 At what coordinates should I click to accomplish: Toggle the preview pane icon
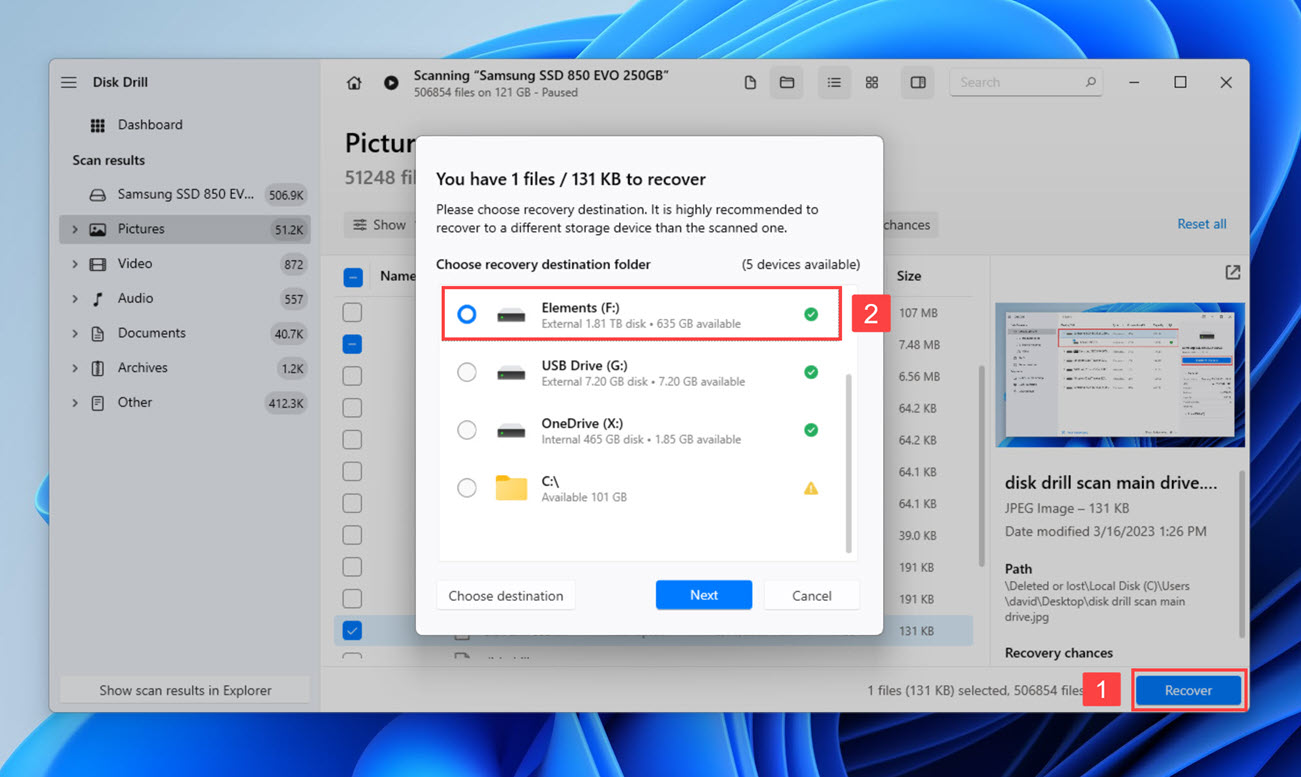[918, 83]
